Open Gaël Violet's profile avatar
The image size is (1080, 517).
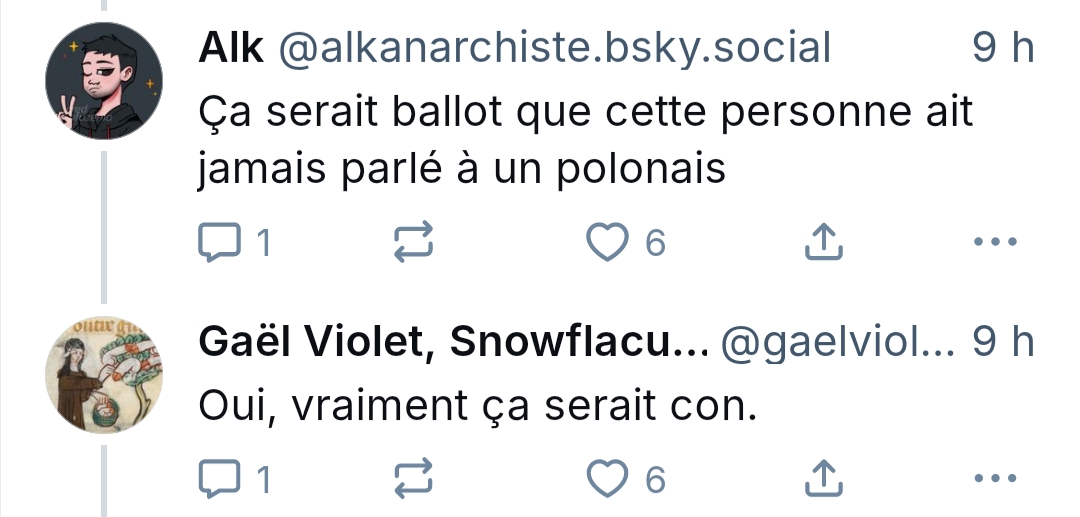(105, 375)
